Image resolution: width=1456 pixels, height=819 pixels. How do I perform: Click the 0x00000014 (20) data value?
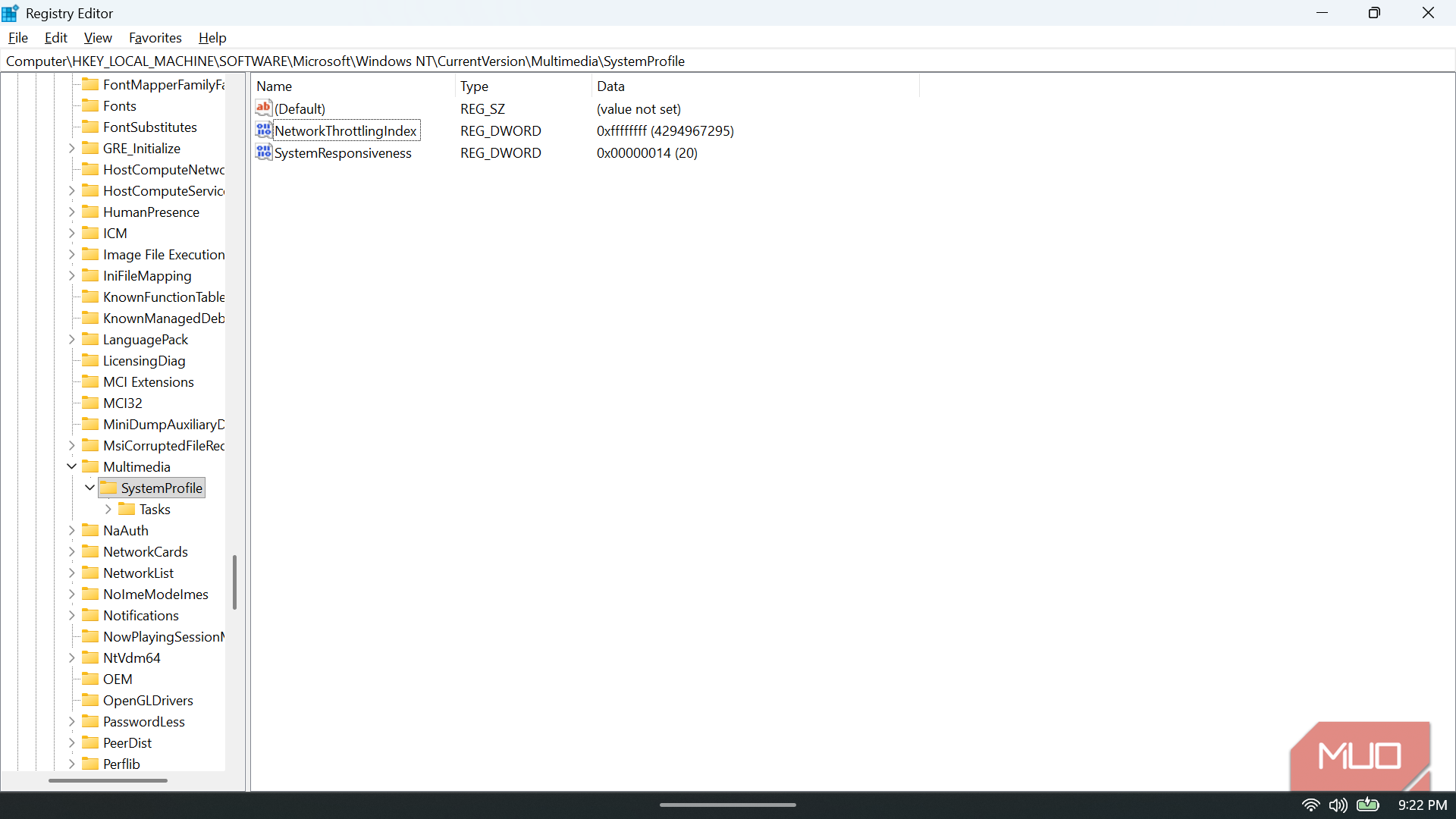pos(647,153)
